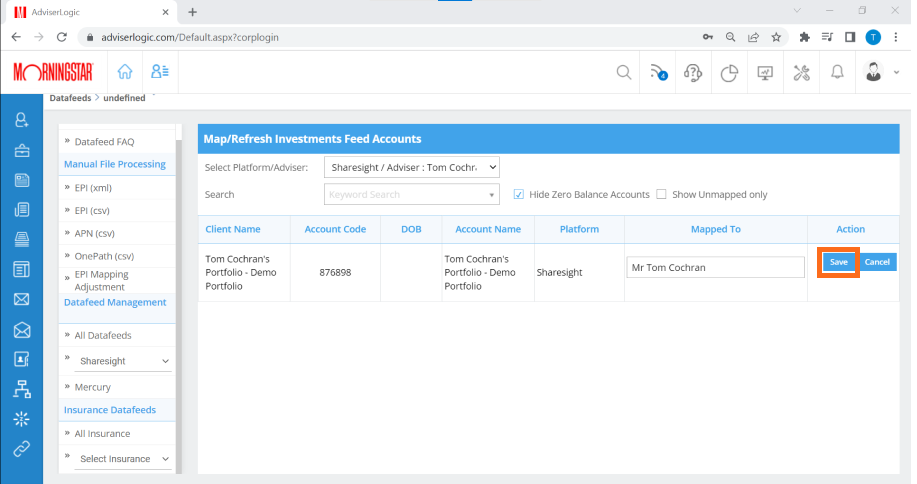
Task: Open the user profile avatar
Action: coord(873,72)
